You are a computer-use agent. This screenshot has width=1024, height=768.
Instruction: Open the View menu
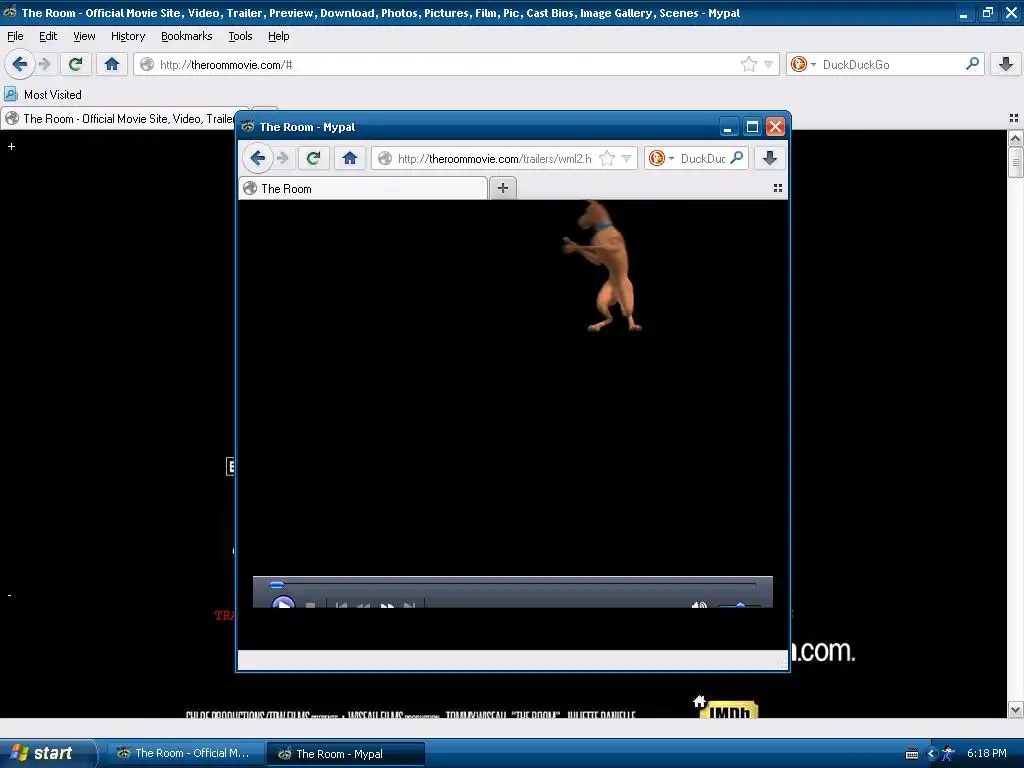84,36
